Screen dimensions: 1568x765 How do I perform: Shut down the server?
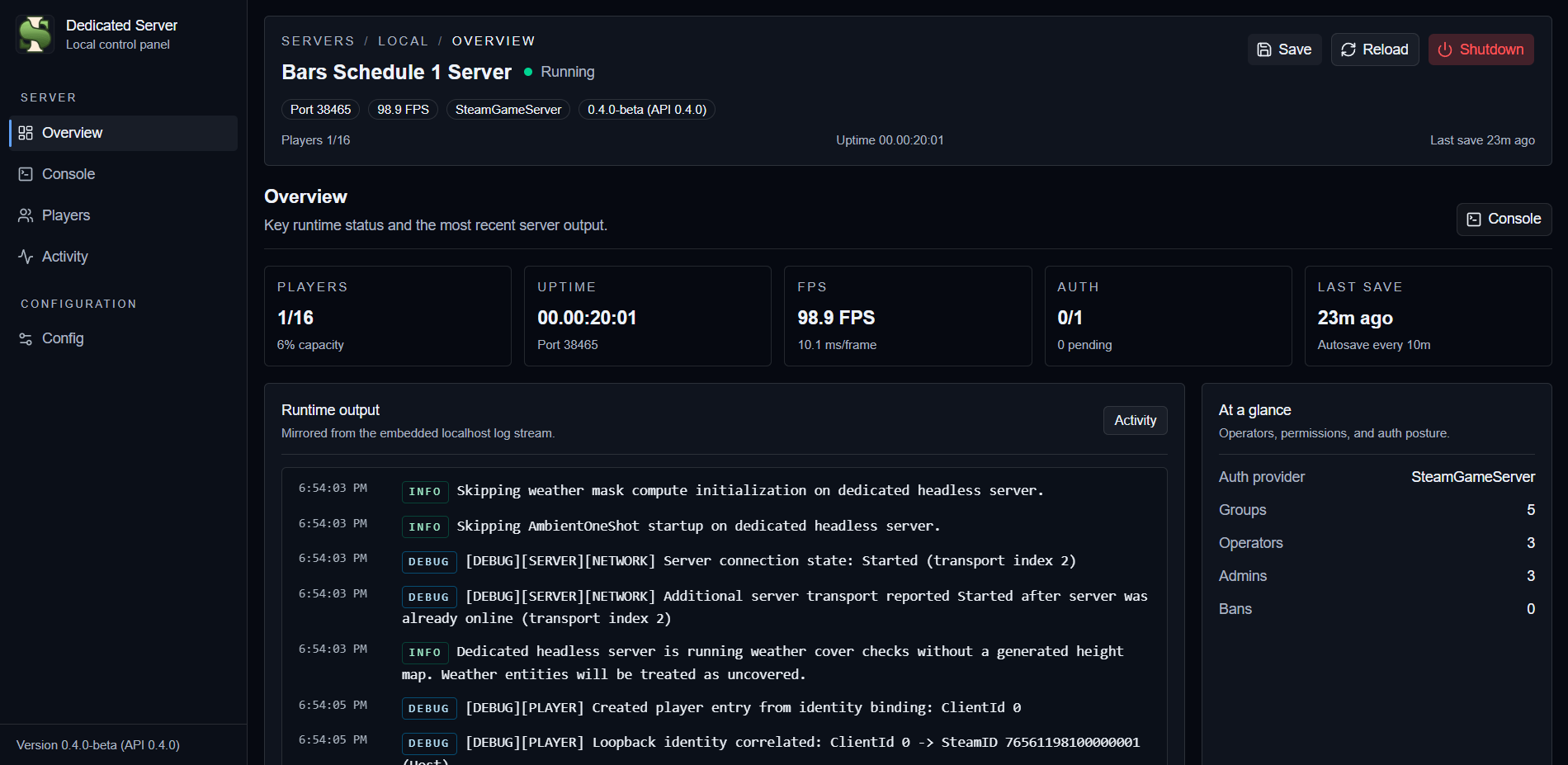tap(1481, 50)
